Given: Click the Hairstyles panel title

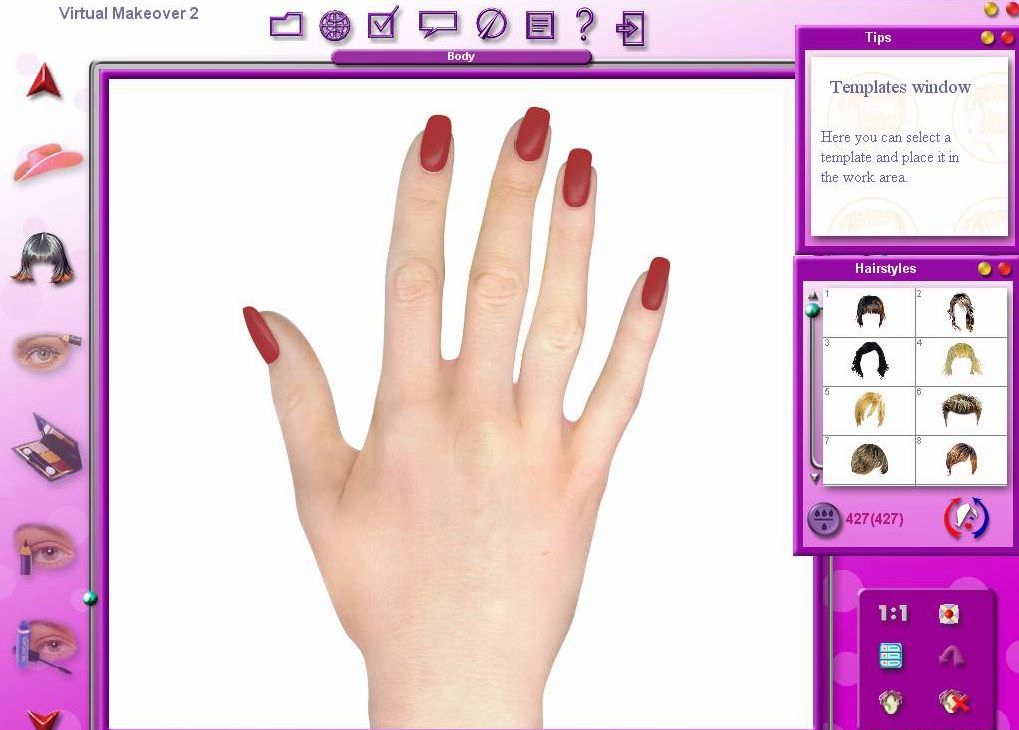Looking at the screenshot, I should pos(885,268).
